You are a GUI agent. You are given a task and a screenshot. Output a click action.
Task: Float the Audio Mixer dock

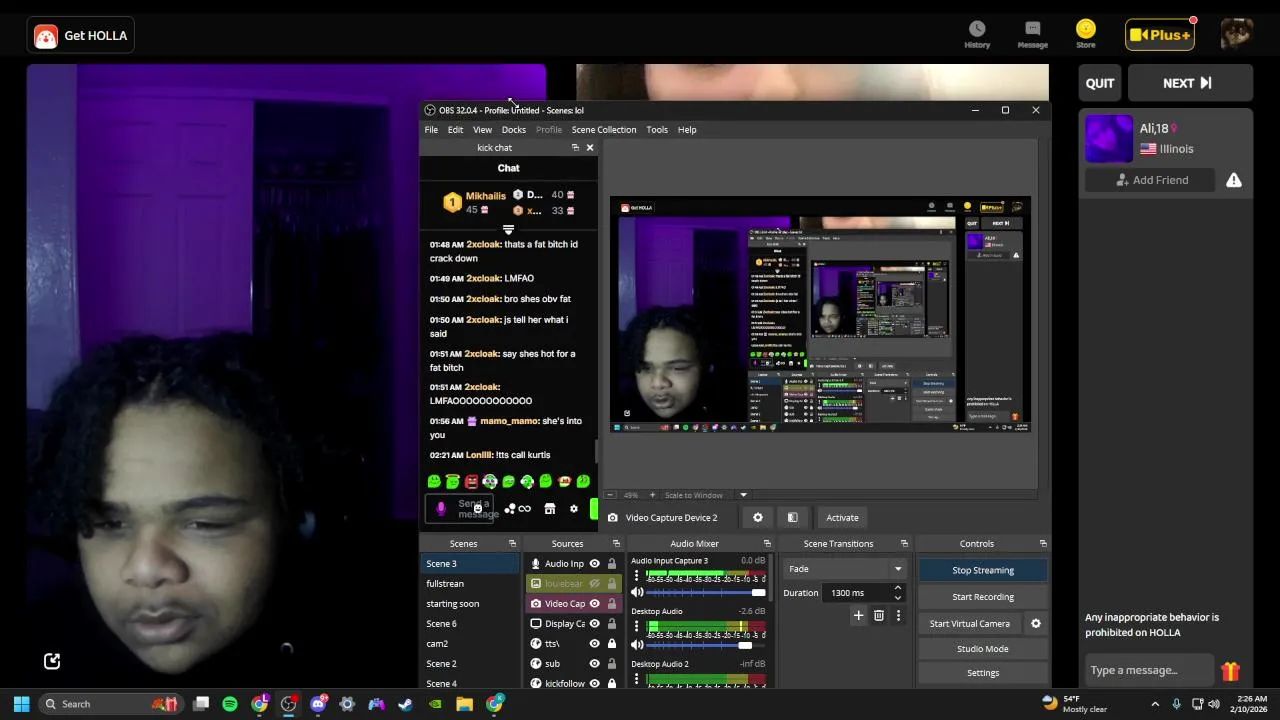pyautogui.click(x=767, y=544)
